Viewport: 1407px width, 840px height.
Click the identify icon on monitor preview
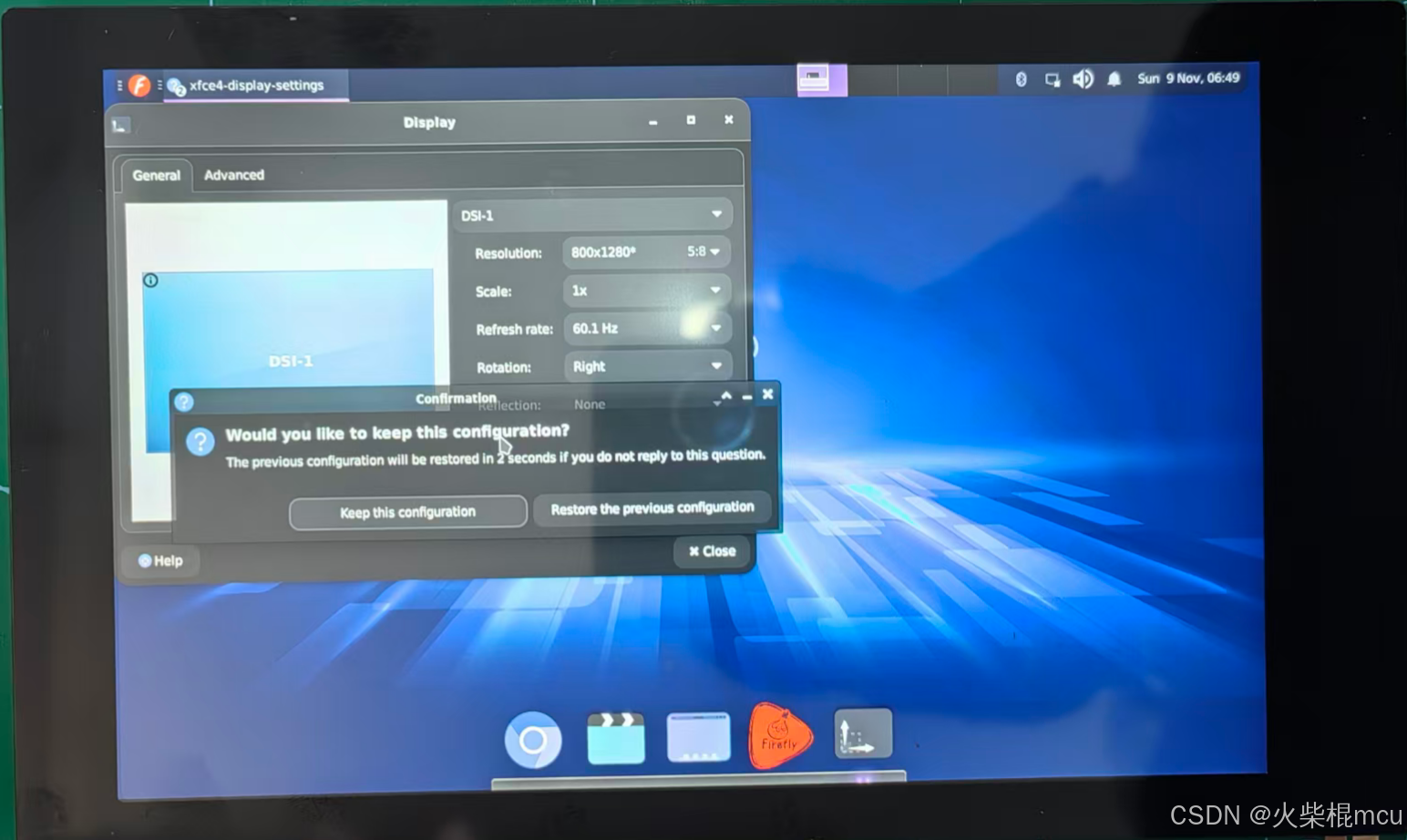click(151, 281)
